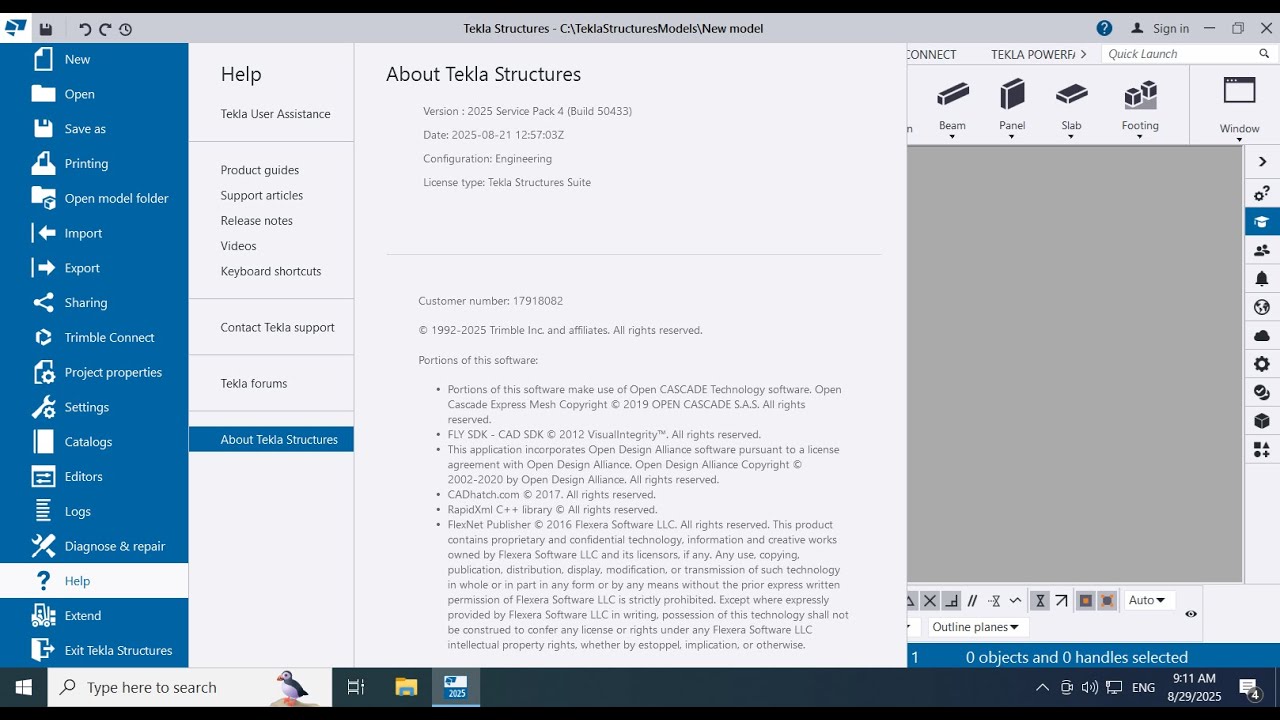Click Sign in button

tap(1160, 29)
